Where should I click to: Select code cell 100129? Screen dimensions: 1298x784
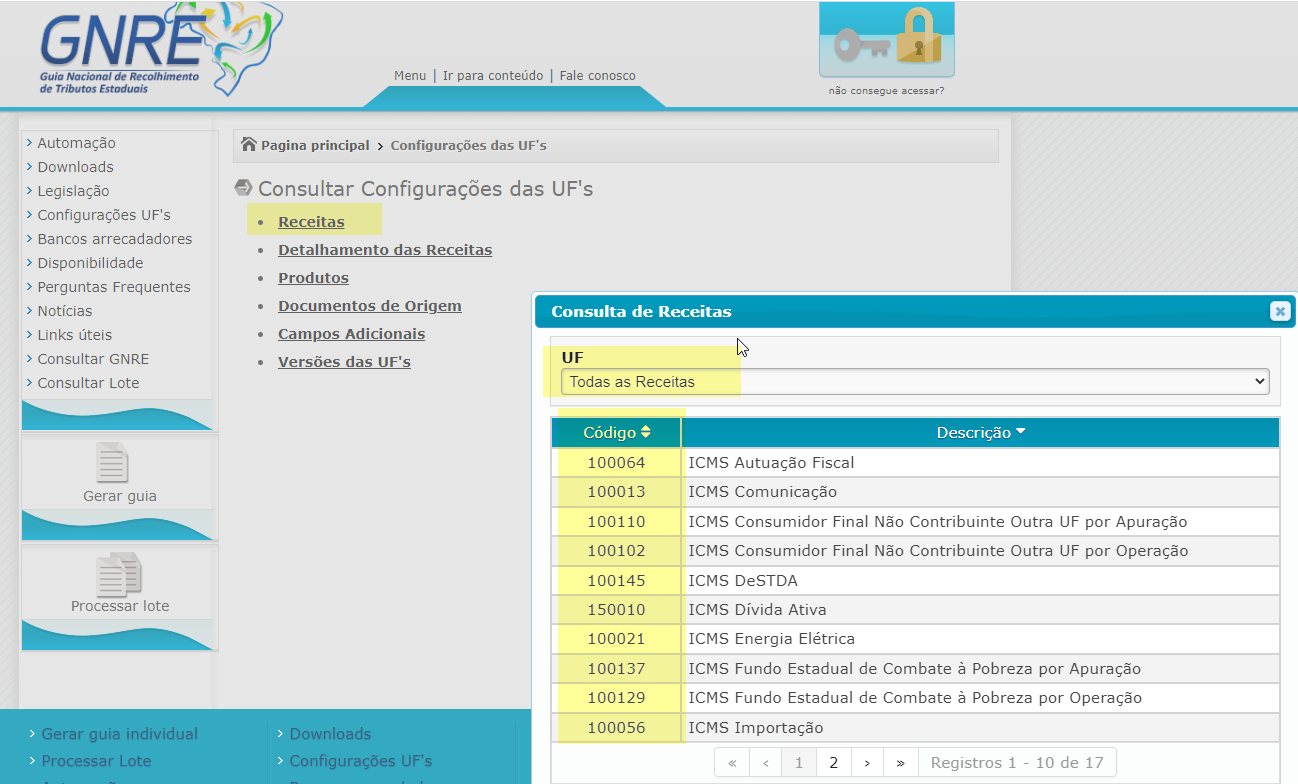click(616, 698)
